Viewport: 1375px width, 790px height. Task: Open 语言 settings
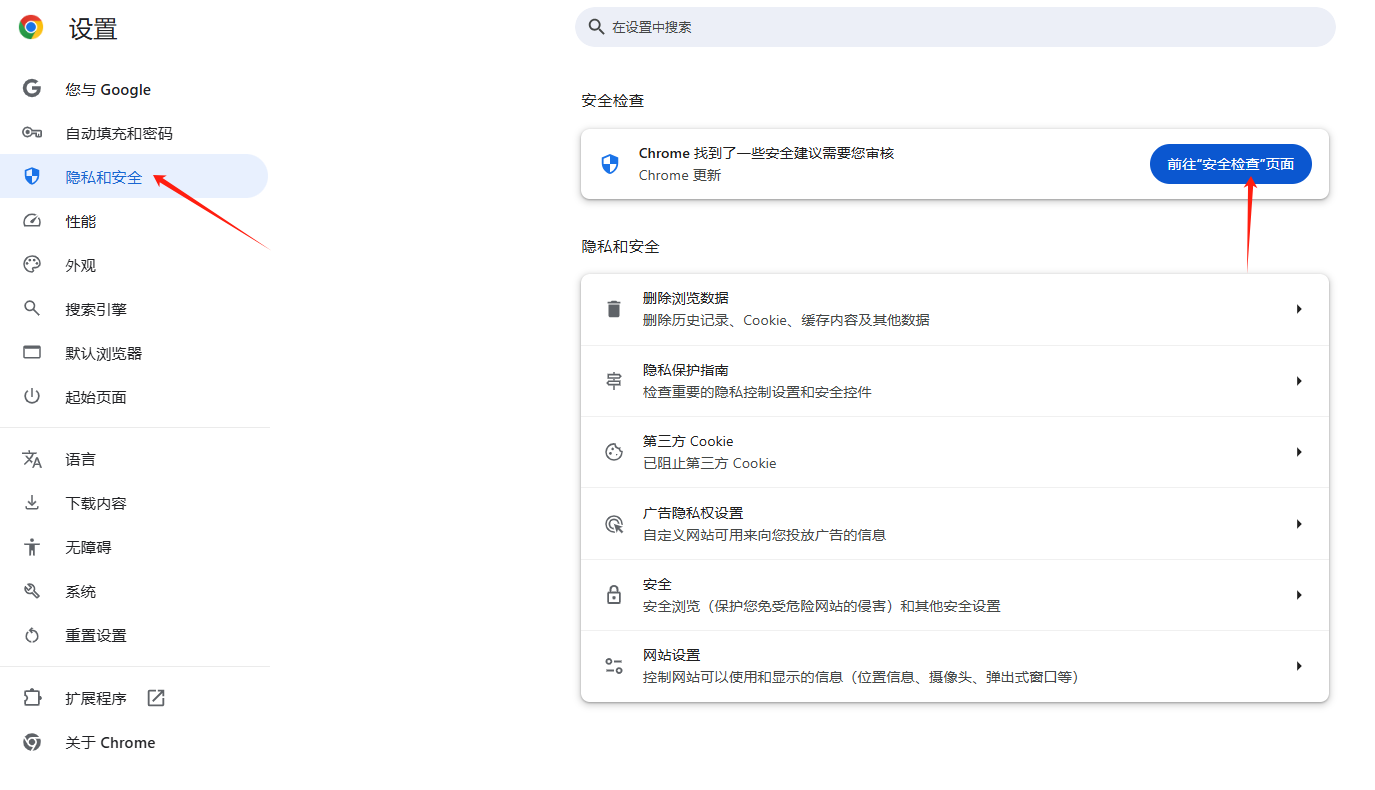pos(134,459)
